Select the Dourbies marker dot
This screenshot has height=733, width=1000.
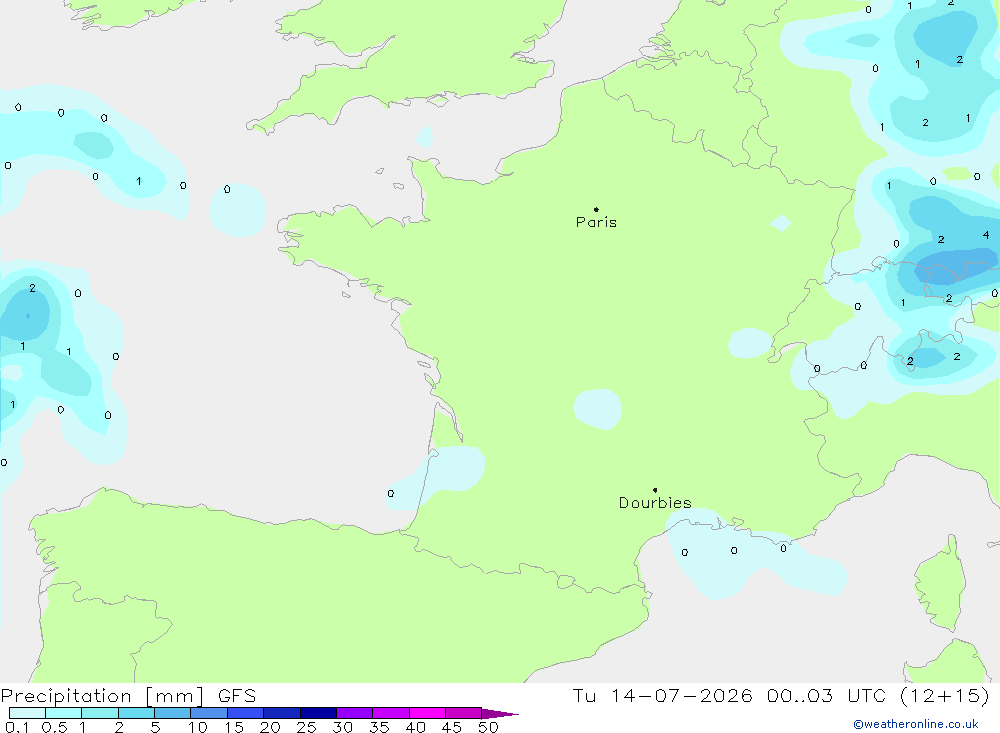655,490
